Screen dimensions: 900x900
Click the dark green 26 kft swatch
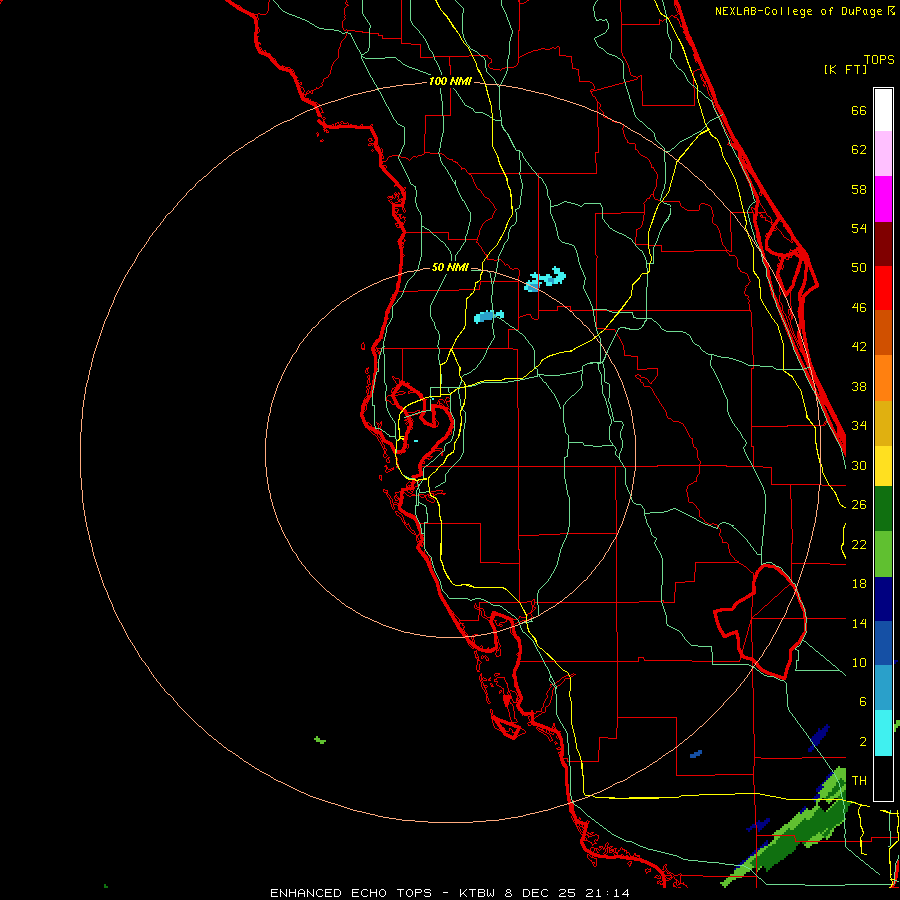(x=883, y=509)
